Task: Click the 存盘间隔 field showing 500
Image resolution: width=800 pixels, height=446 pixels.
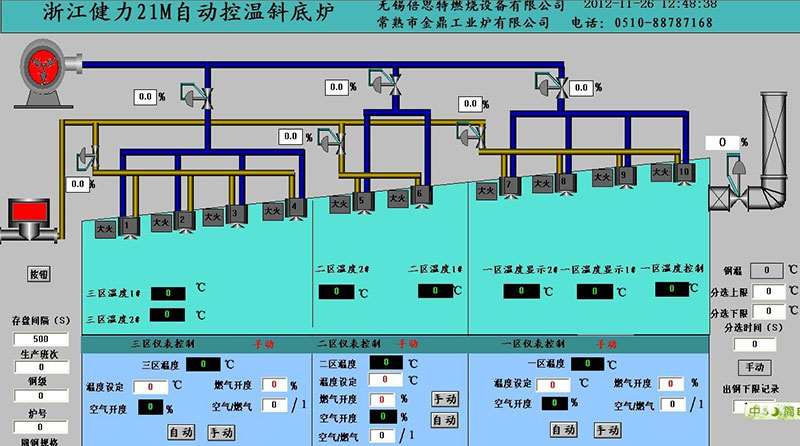Action: click(27, 339)
